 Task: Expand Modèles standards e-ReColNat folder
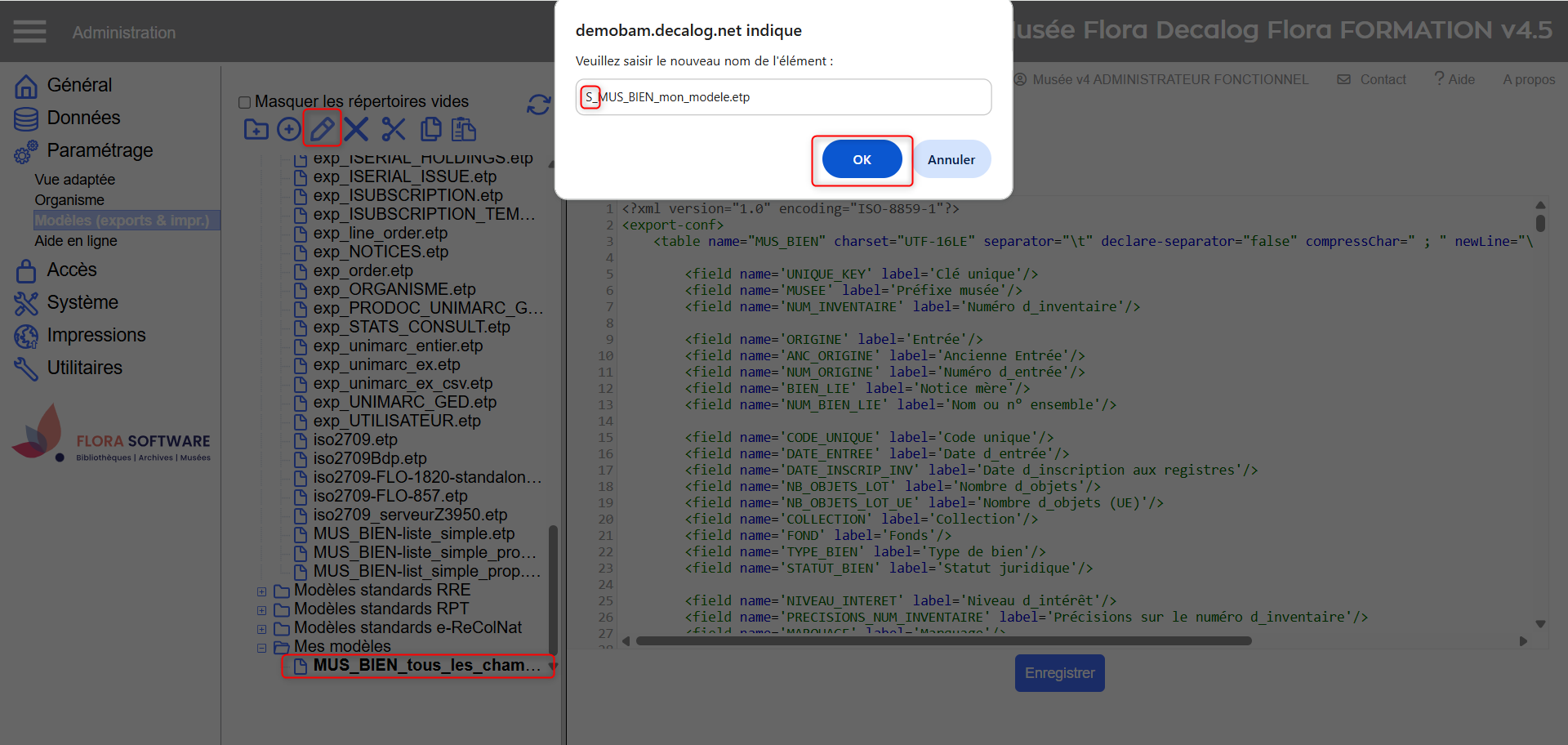261,629
